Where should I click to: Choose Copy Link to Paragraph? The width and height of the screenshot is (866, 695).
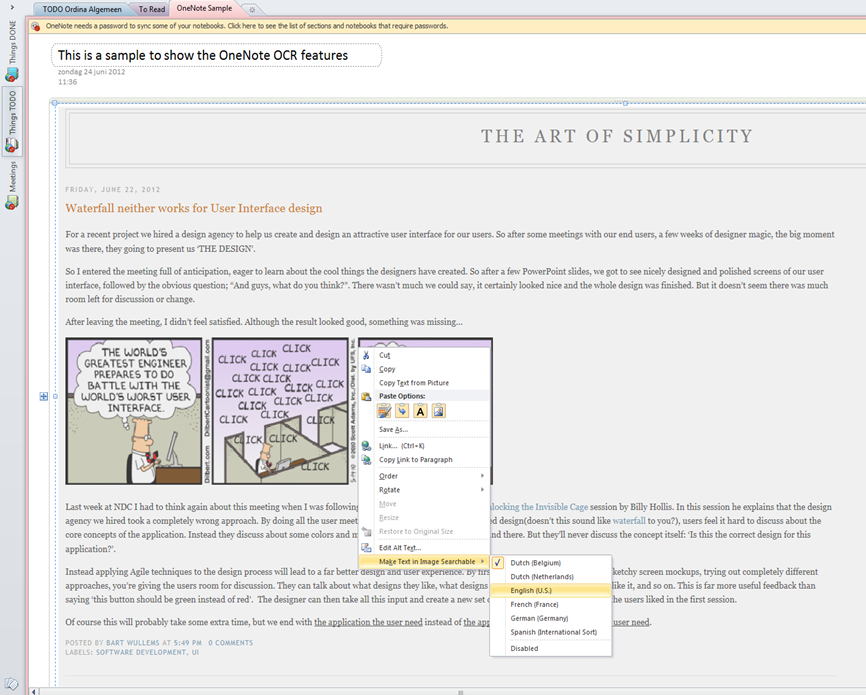click(x=424, y=460)
